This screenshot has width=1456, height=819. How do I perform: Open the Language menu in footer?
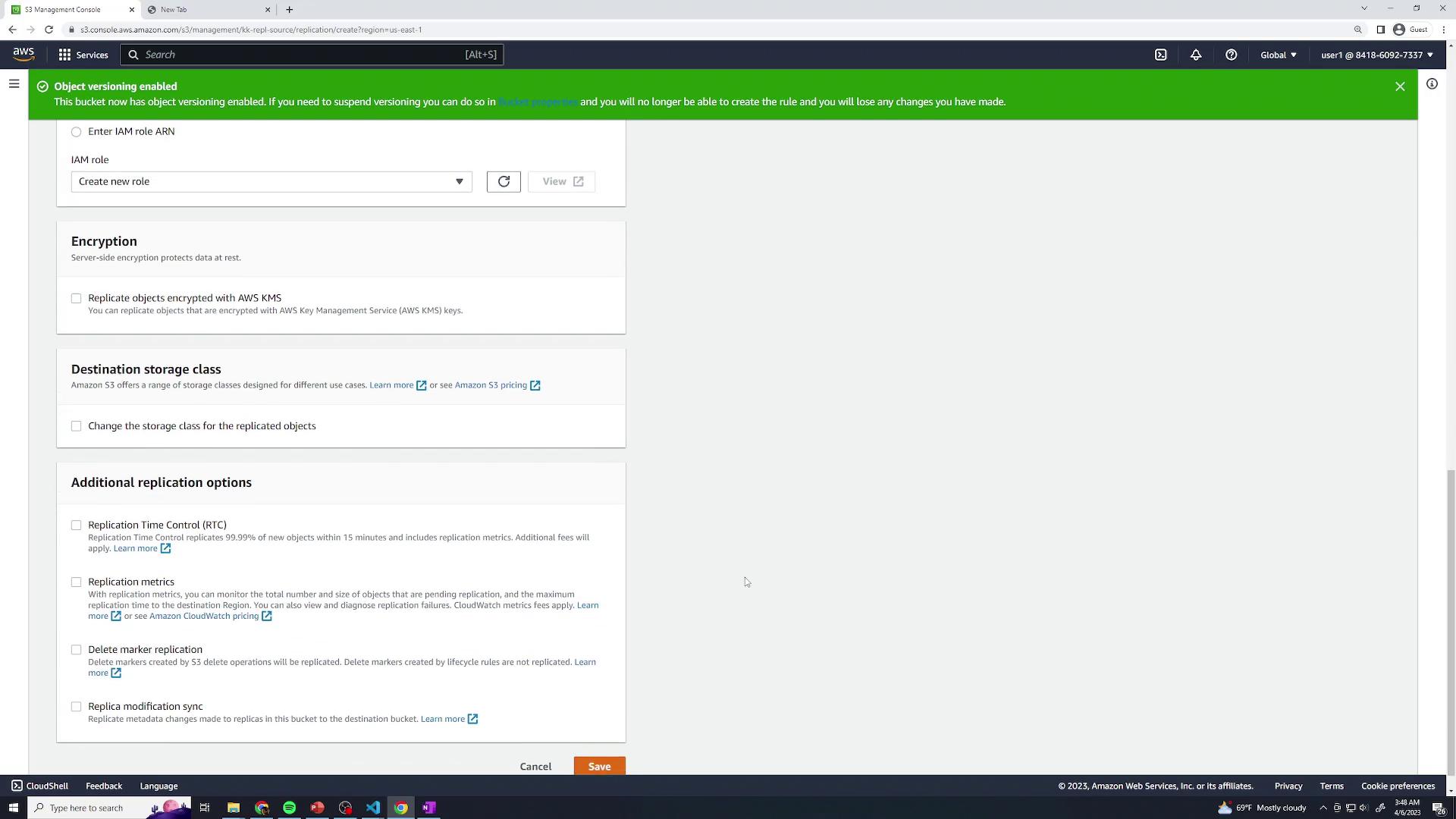point(158,786)
